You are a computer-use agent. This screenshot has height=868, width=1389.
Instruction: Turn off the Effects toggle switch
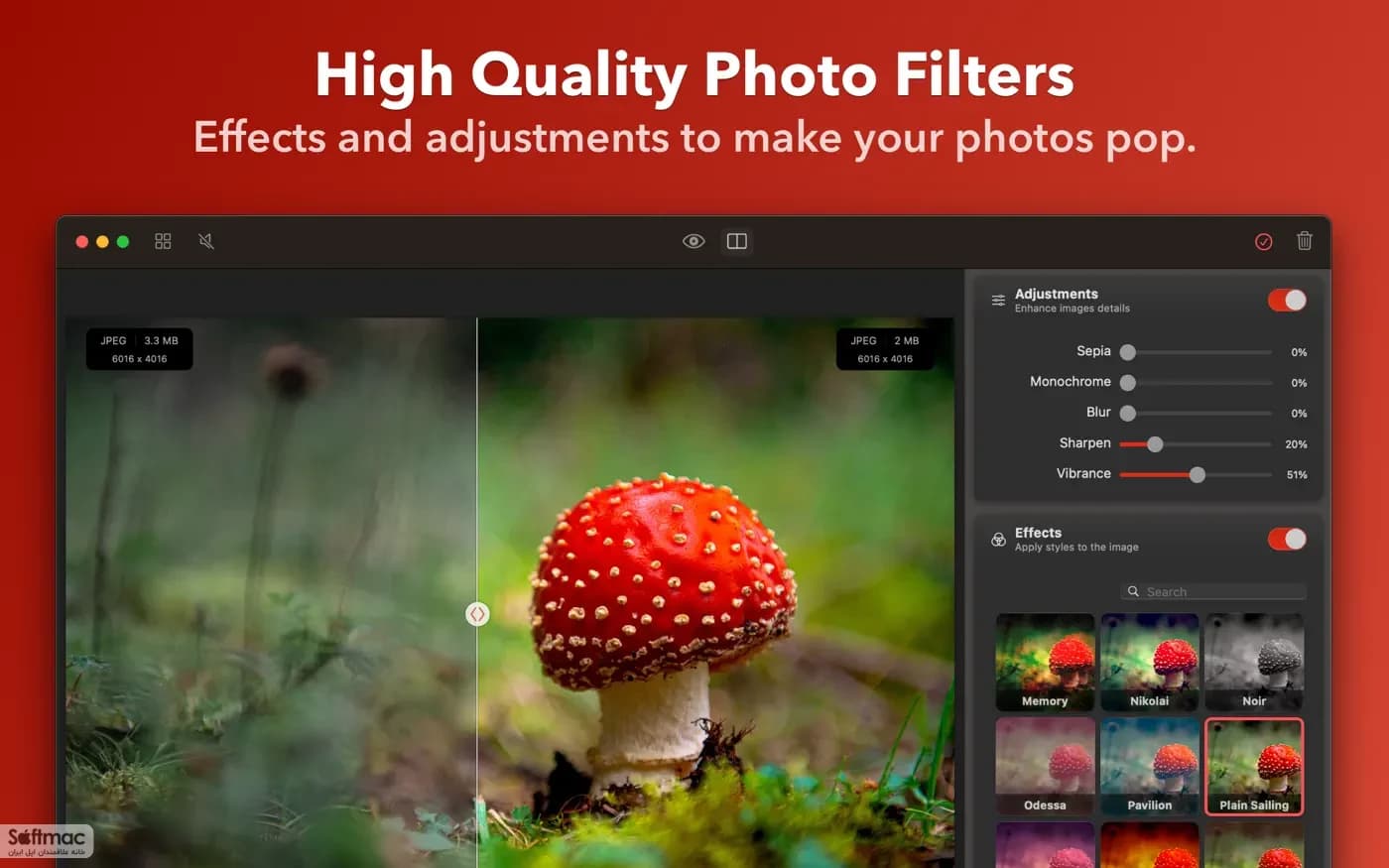1287,539
